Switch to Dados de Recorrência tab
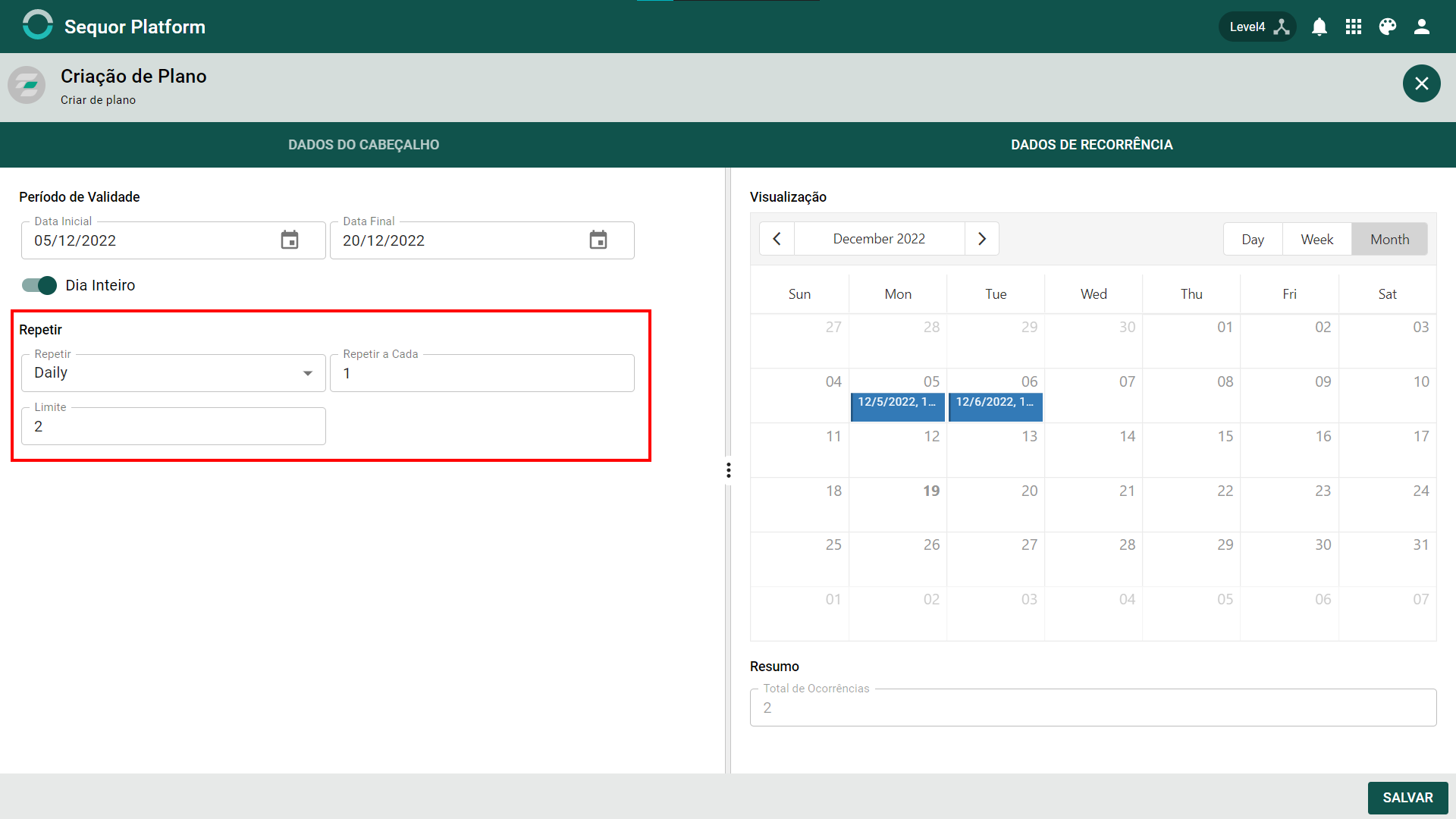 tap(1092, 145)
